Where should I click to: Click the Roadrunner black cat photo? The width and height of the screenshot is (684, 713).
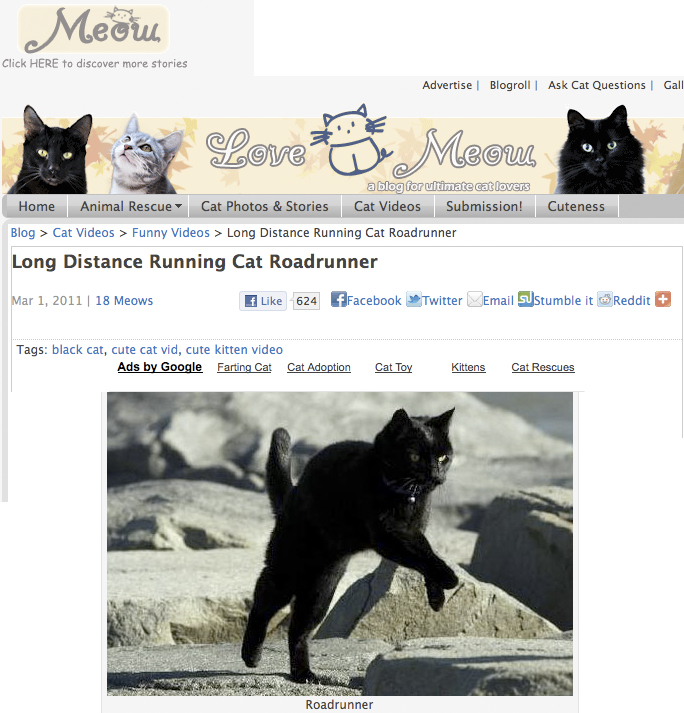click(340, 543)
